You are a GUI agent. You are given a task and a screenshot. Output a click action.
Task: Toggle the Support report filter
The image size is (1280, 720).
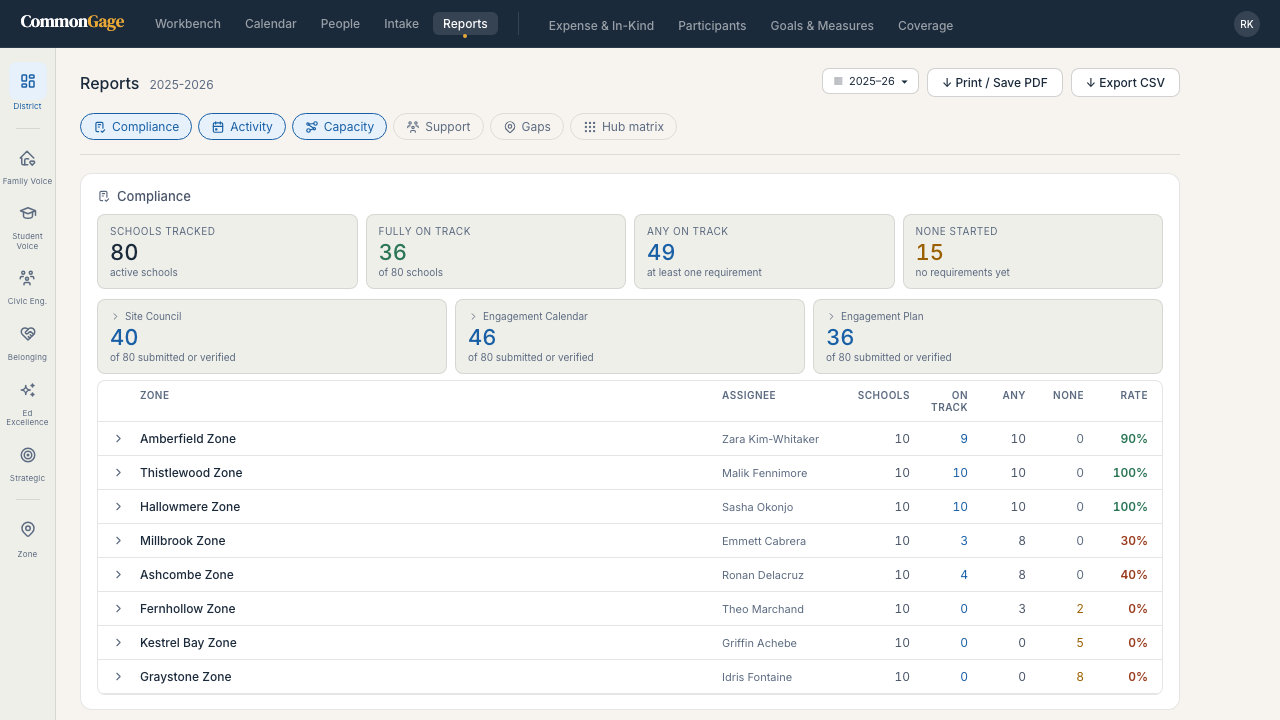(x=438, y=127)
